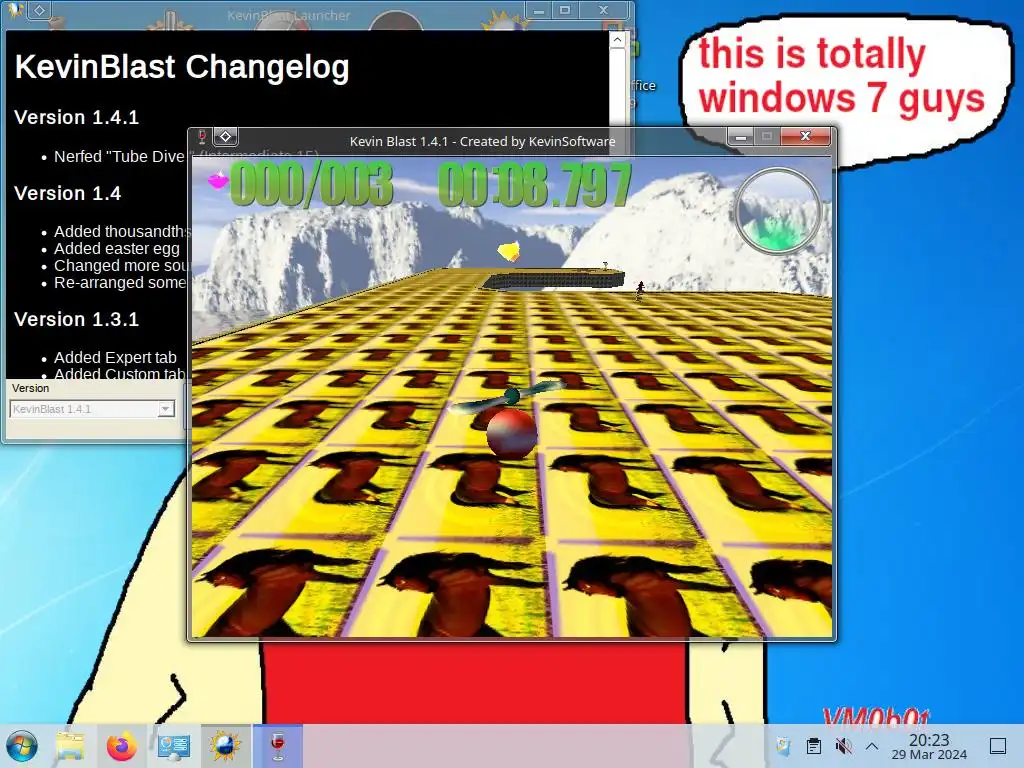Image resolution: width=1024 pixels, height=768 pixels.
Task: Unmute using the muted speaker tray icon
Action: click(x=844, y=746)
